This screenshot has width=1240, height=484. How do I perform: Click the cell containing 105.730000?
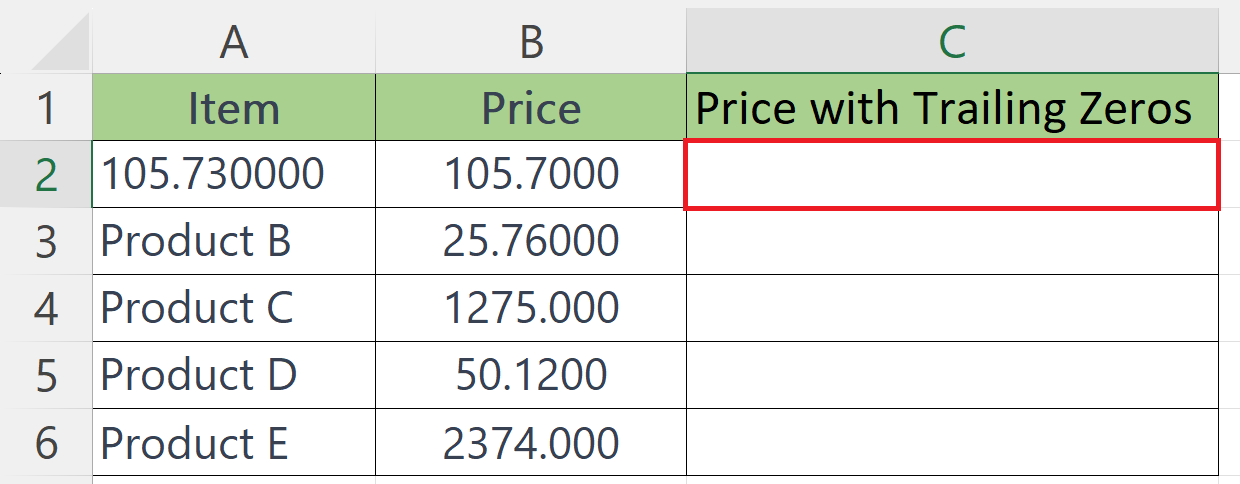pos(234,174)
